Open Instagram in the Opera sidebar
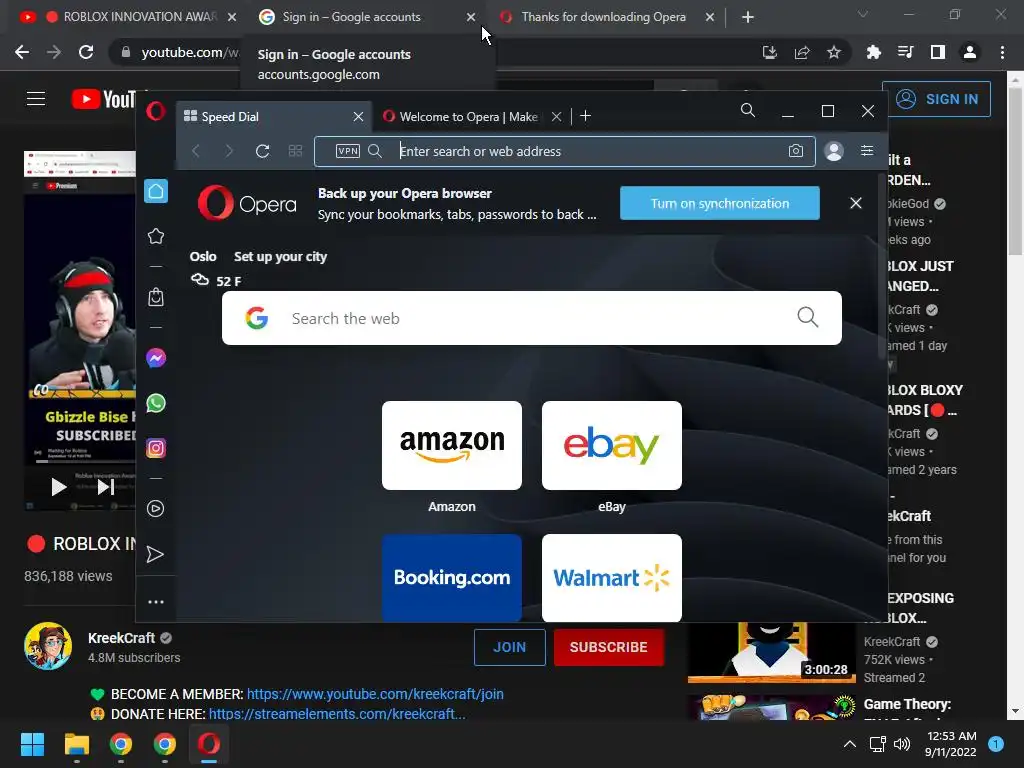The width and height of the screenshot is (1024, 768). (x=156, y=448)
